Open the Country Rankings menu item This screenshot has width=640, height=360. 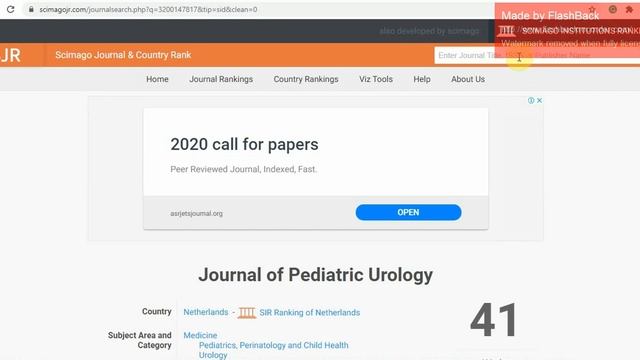306,79
